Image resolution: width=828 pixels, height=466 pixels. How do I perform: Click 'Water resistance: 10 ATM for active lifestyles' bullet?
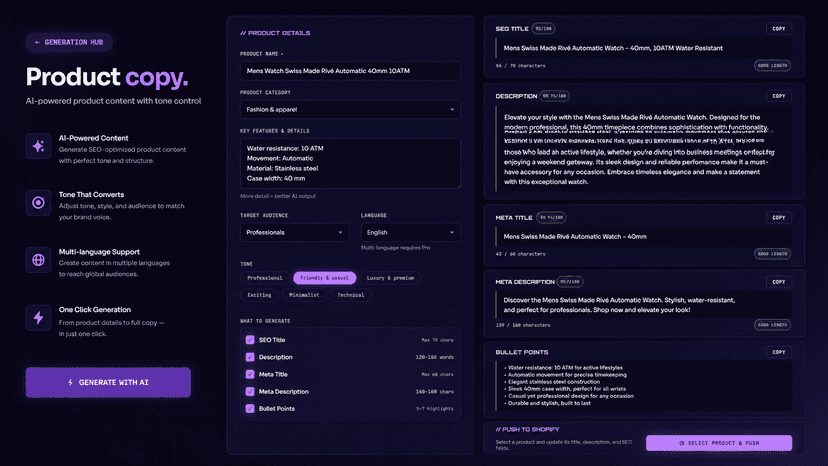point(563,368)
